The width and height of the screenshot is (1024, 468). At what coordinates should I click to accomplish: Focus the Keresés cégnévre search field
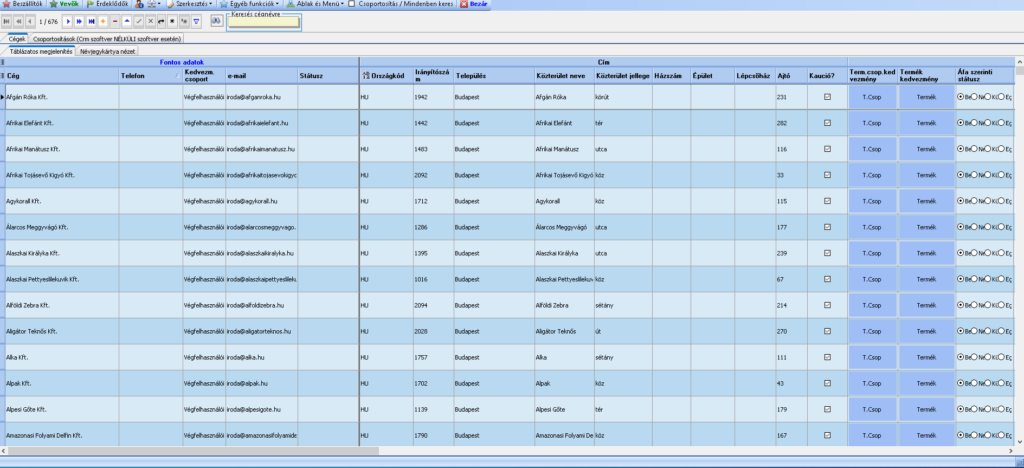[263, 22]
